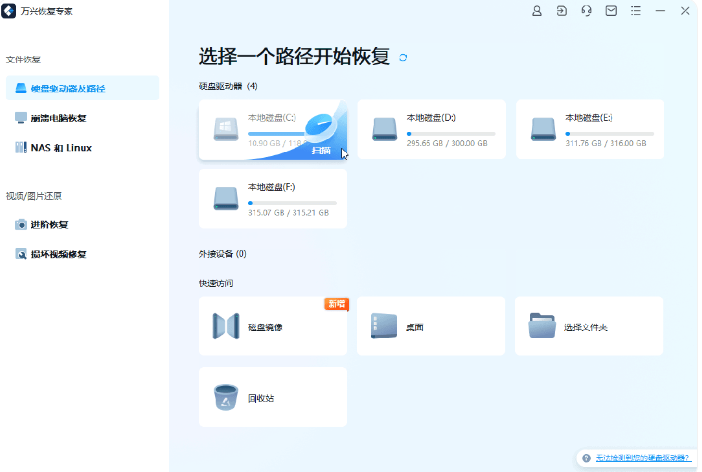This screenshot has height=472, width=702.
Task: Click the corrupted video repair icon
Action: pyautogui.click(x=21, y=254)
